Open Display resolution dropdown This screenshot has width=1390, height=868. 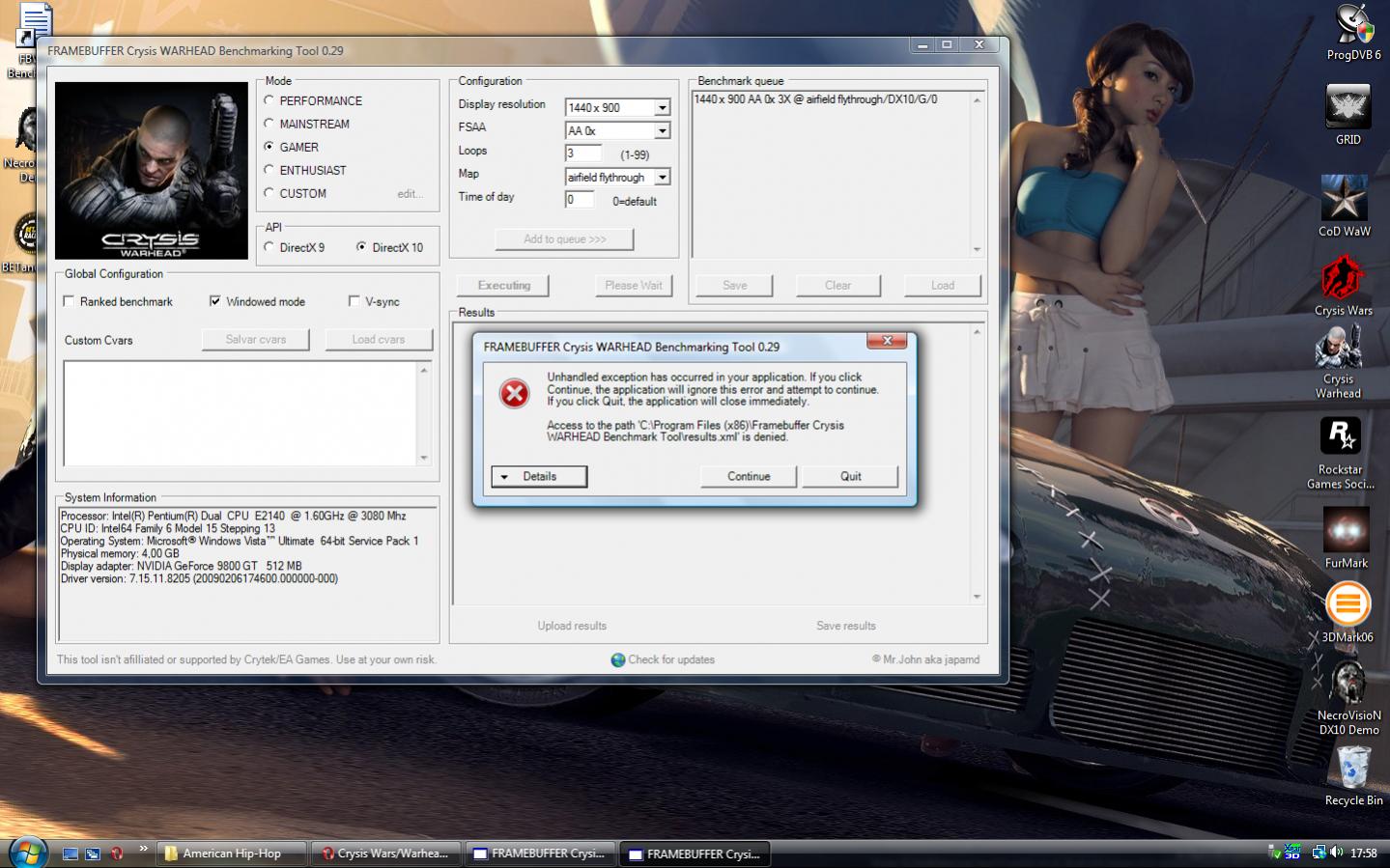coord(663,107)
